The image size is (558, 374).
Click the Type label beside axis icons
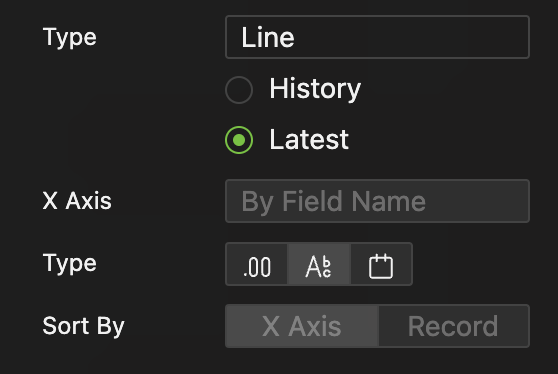69,264
